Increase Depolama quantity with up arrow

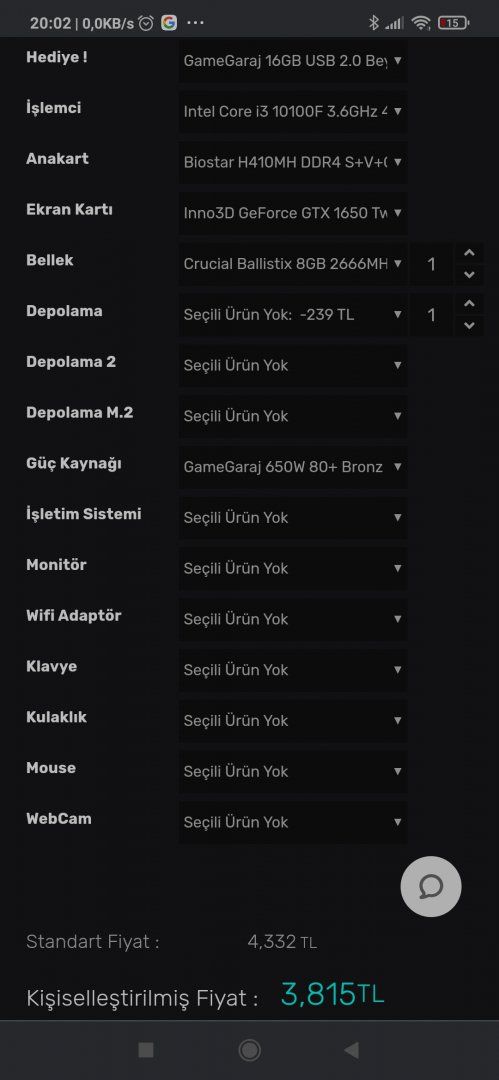[x=469, y=304]
